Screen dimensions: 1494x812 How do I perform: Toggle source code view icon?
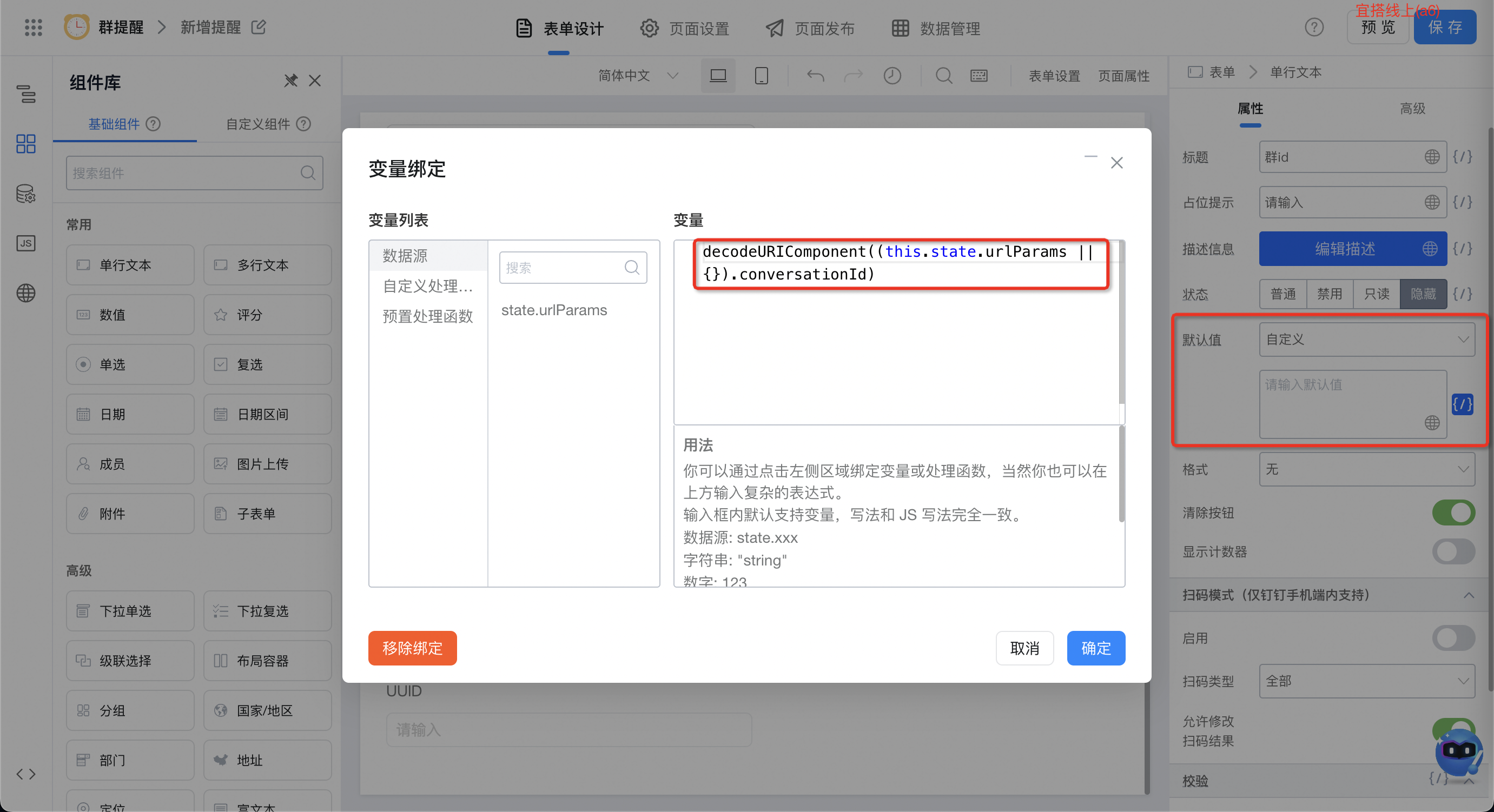tap(26, 774)
